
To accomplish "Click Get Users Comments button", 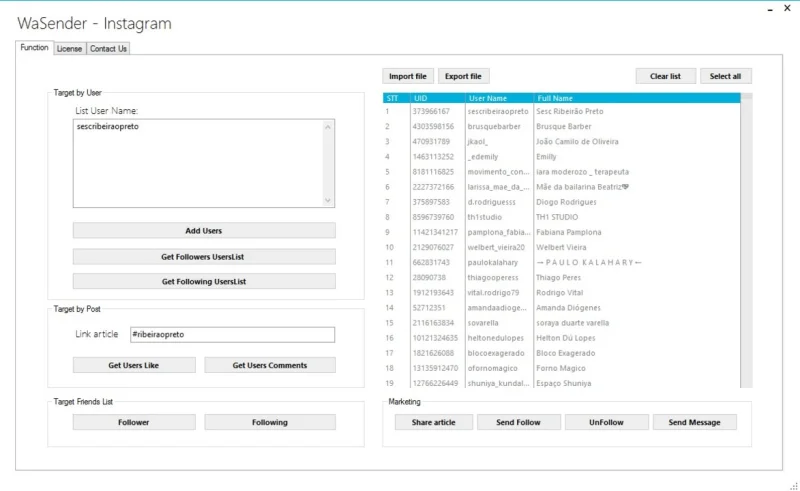I will pos(270,365).
